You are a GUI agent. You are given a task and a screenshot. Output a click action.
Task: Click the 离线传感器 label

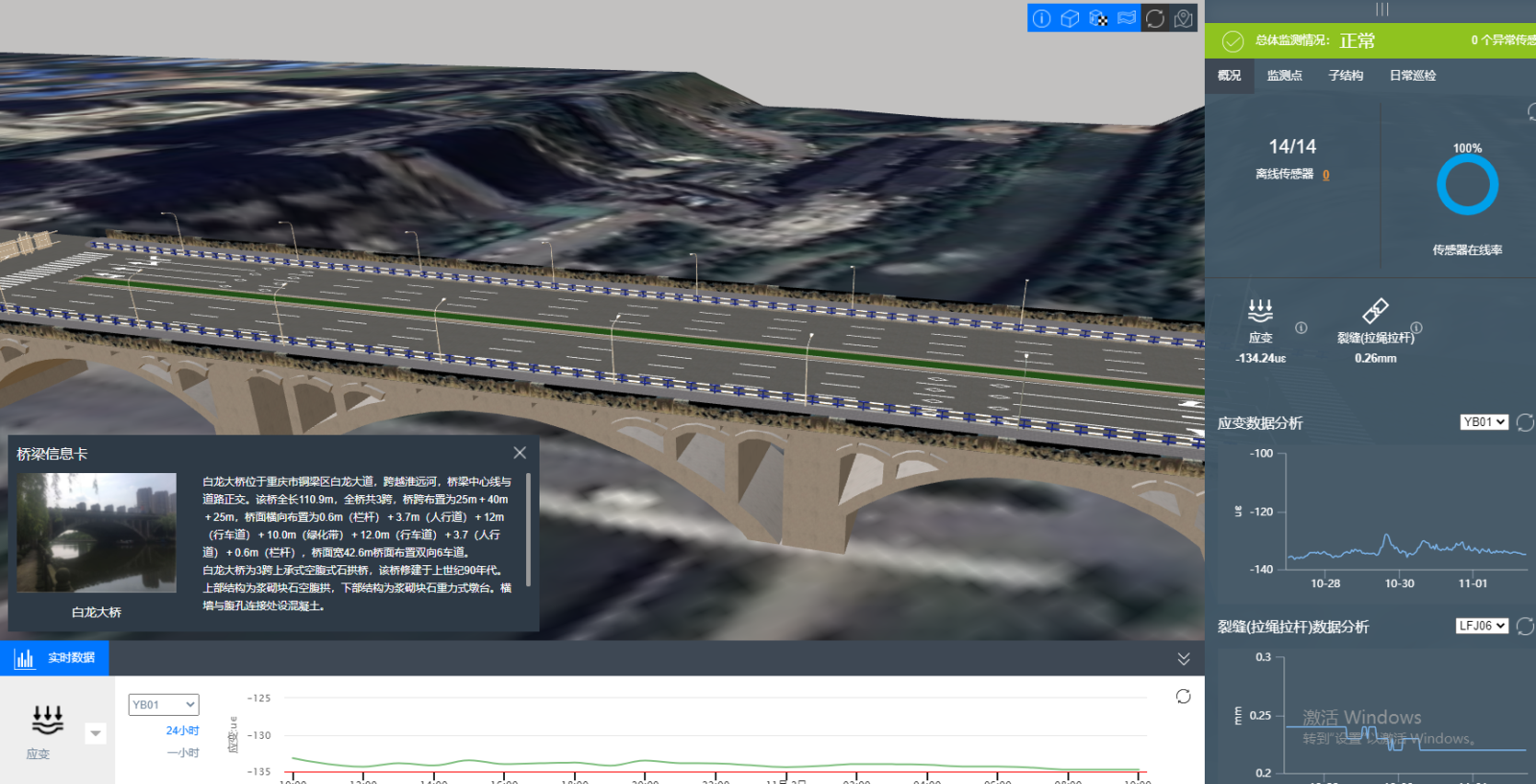1284,175
